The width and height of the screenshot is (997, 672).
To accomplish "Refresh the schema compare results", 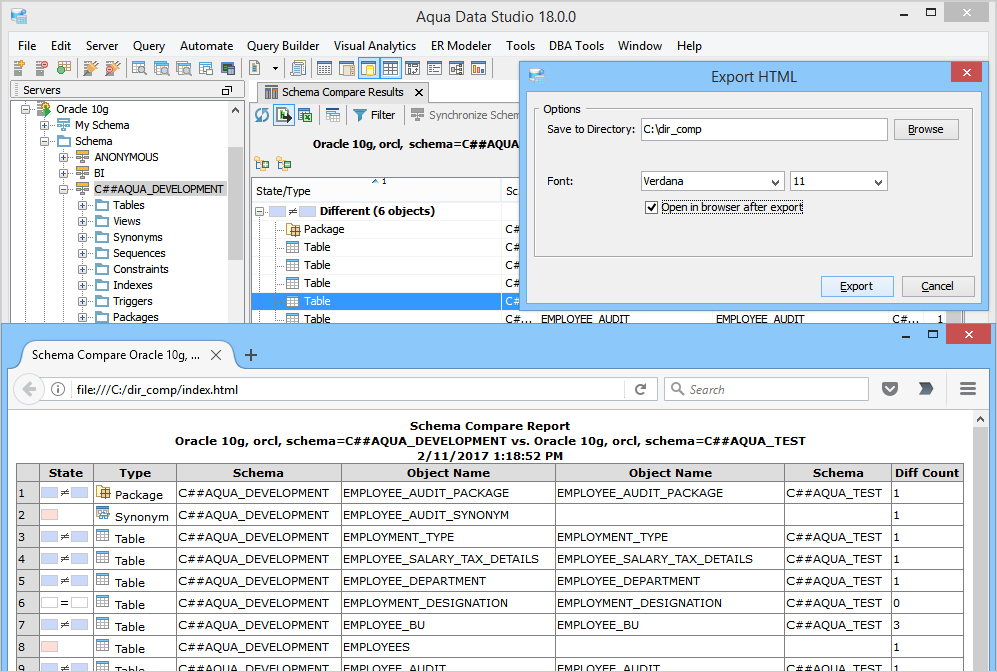I will coord(262,115).
